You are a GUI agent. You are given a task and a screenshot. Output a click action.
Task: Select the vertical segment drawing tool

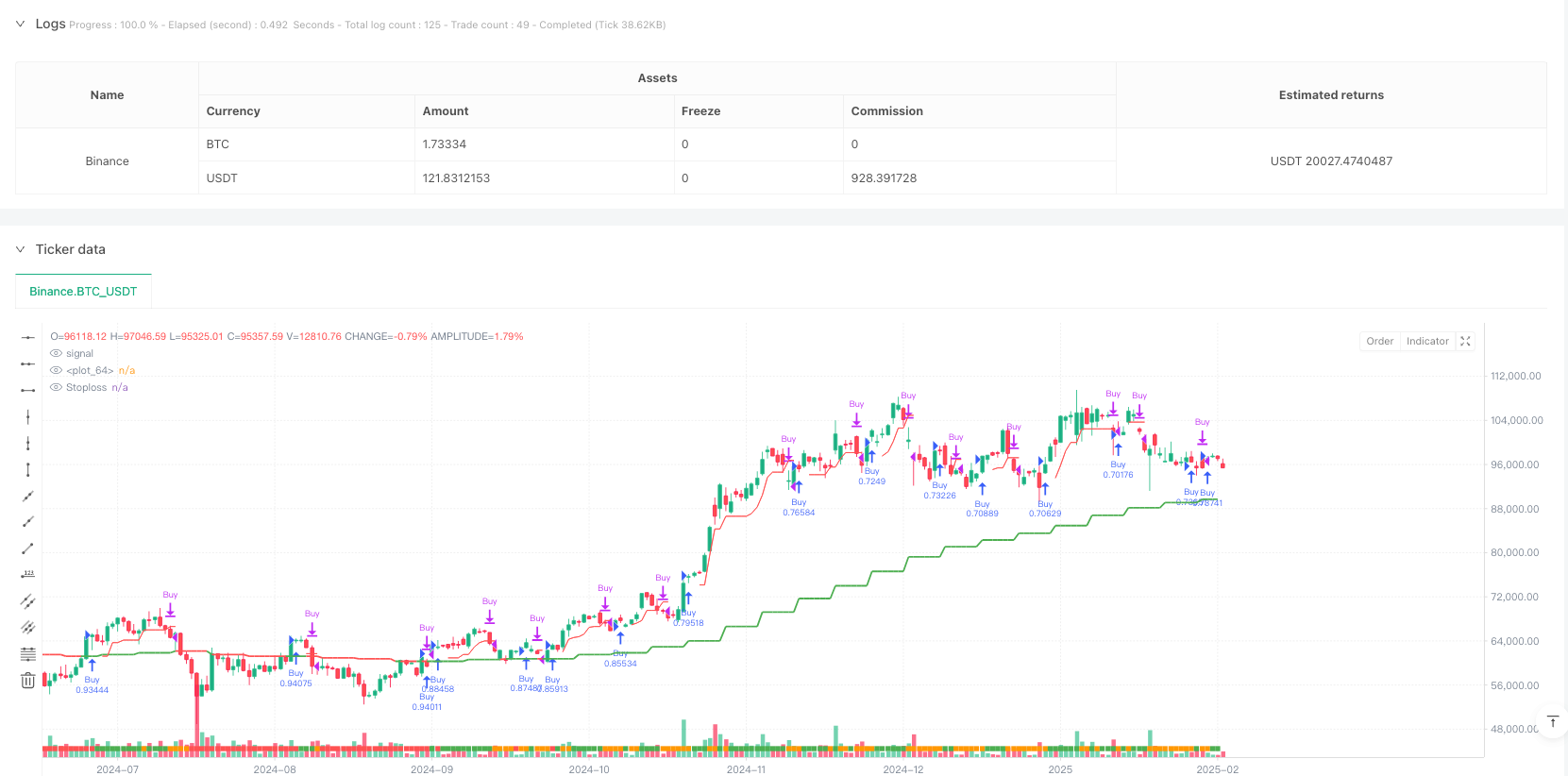(x=28, y=469)
